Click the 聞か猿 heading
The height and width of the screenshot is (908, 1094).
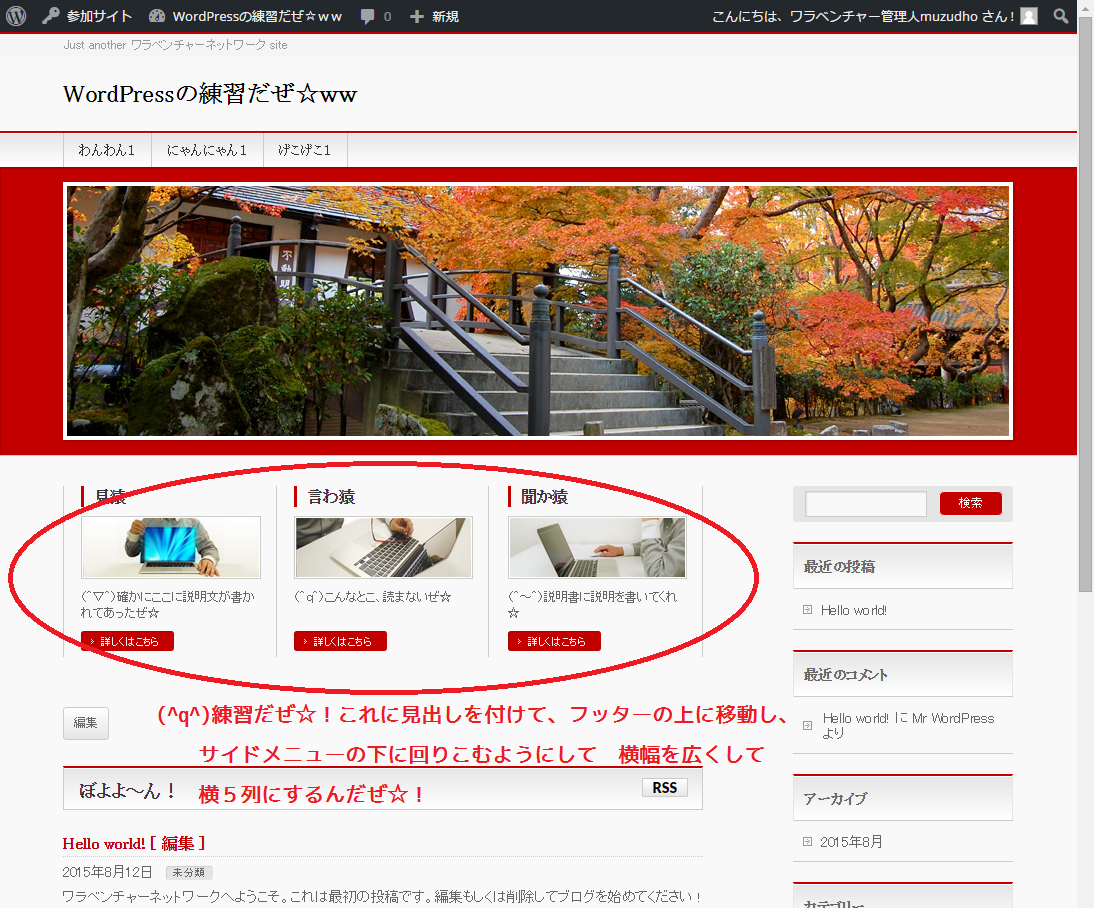pos(545,496)
